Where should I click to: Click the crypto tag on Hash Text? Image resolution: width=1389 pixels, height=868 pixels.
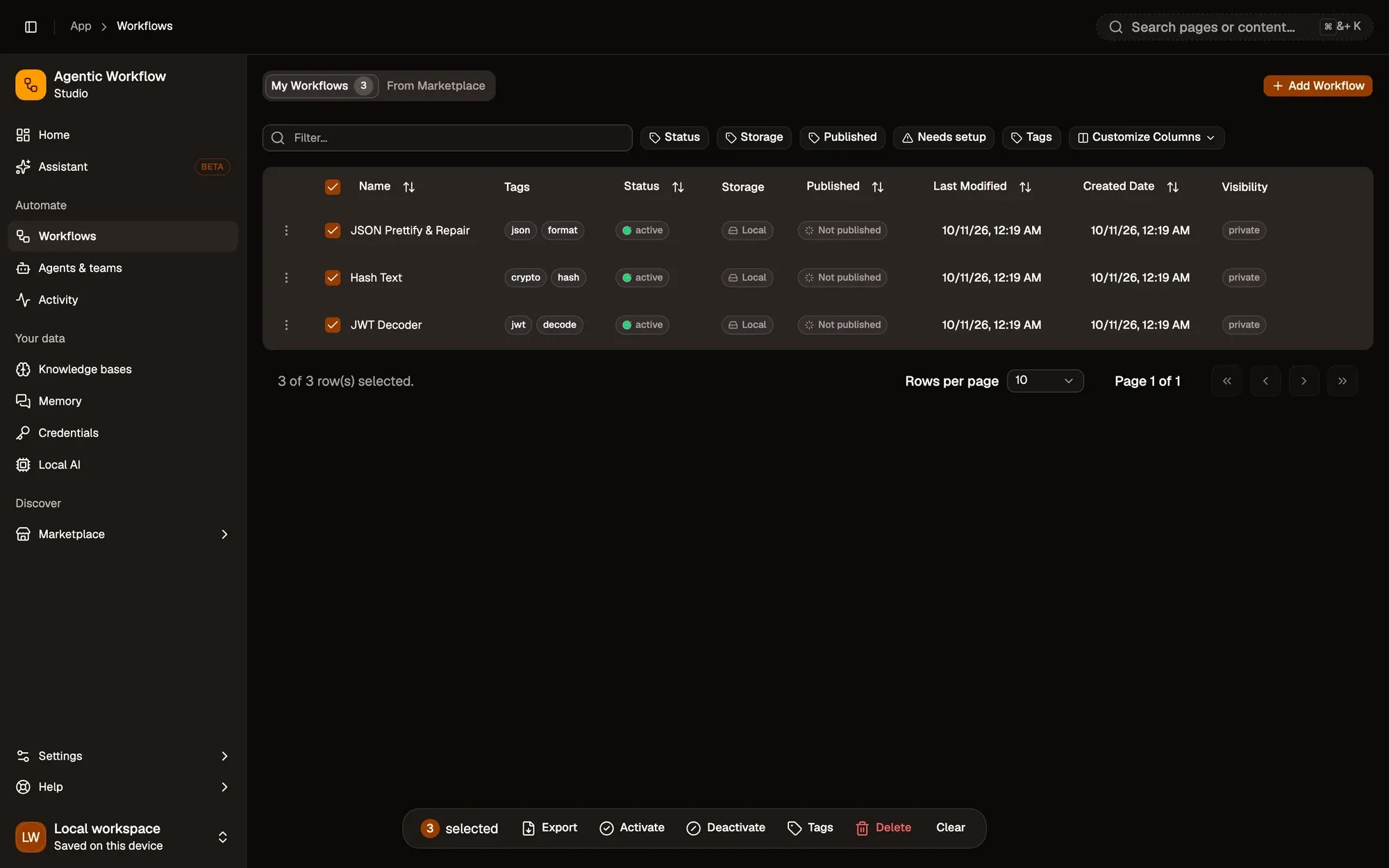click(526, 278)
